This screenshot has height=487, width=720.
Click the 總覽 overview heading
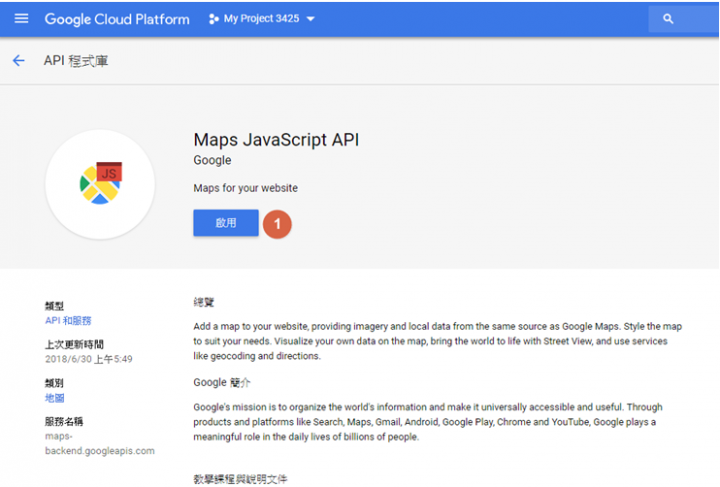click(203, 302)
